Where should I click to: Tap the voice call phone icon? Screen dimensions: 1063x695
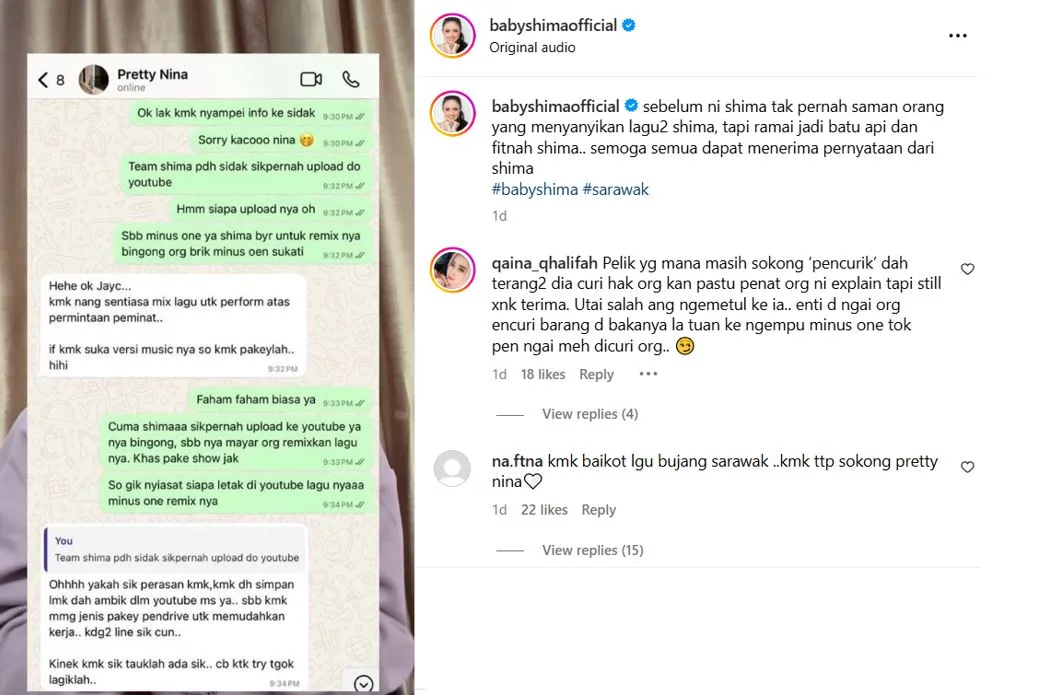350,79
